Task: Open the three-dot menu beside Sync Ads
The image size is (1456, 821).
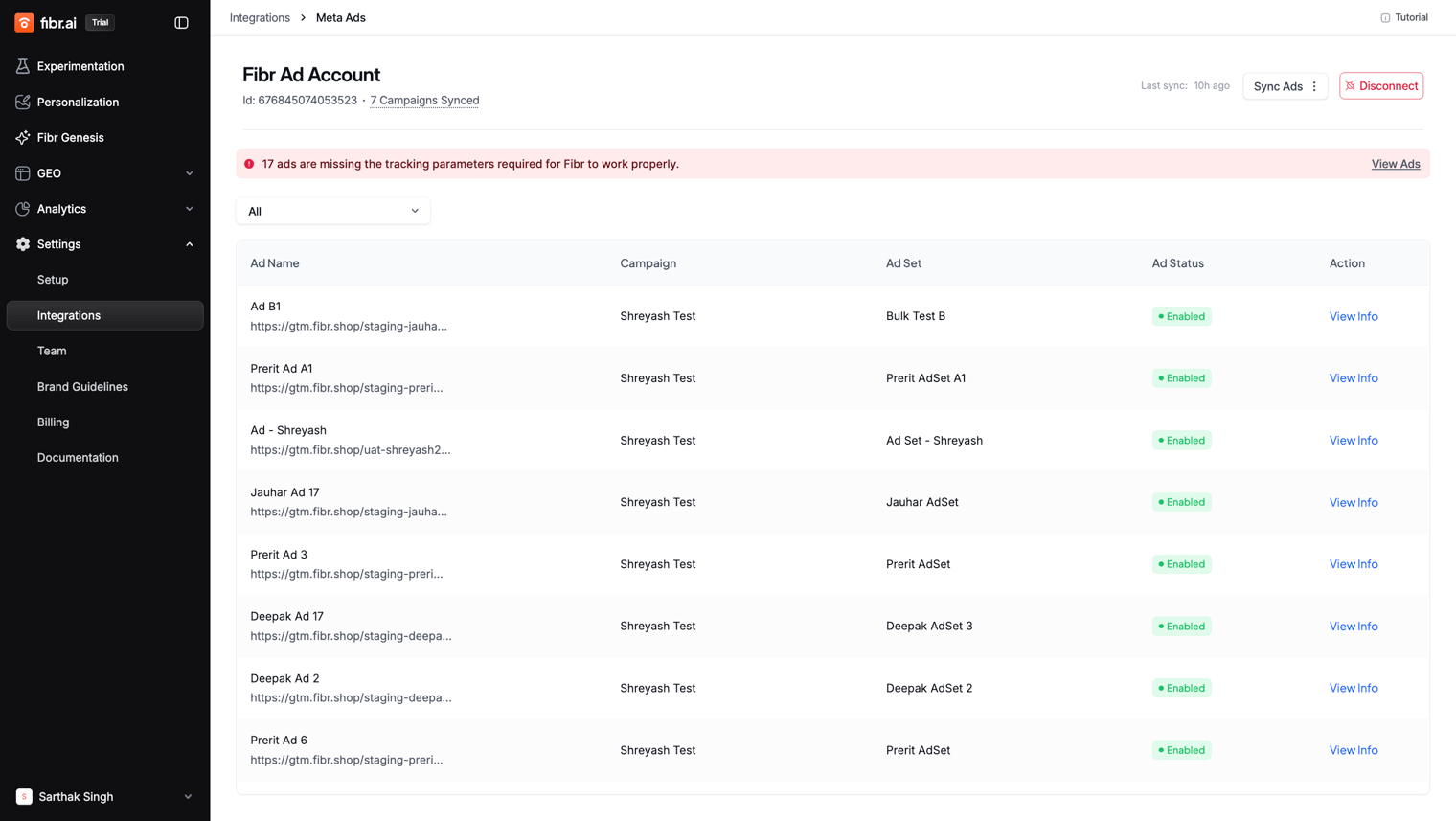Action: (1314, 86)
